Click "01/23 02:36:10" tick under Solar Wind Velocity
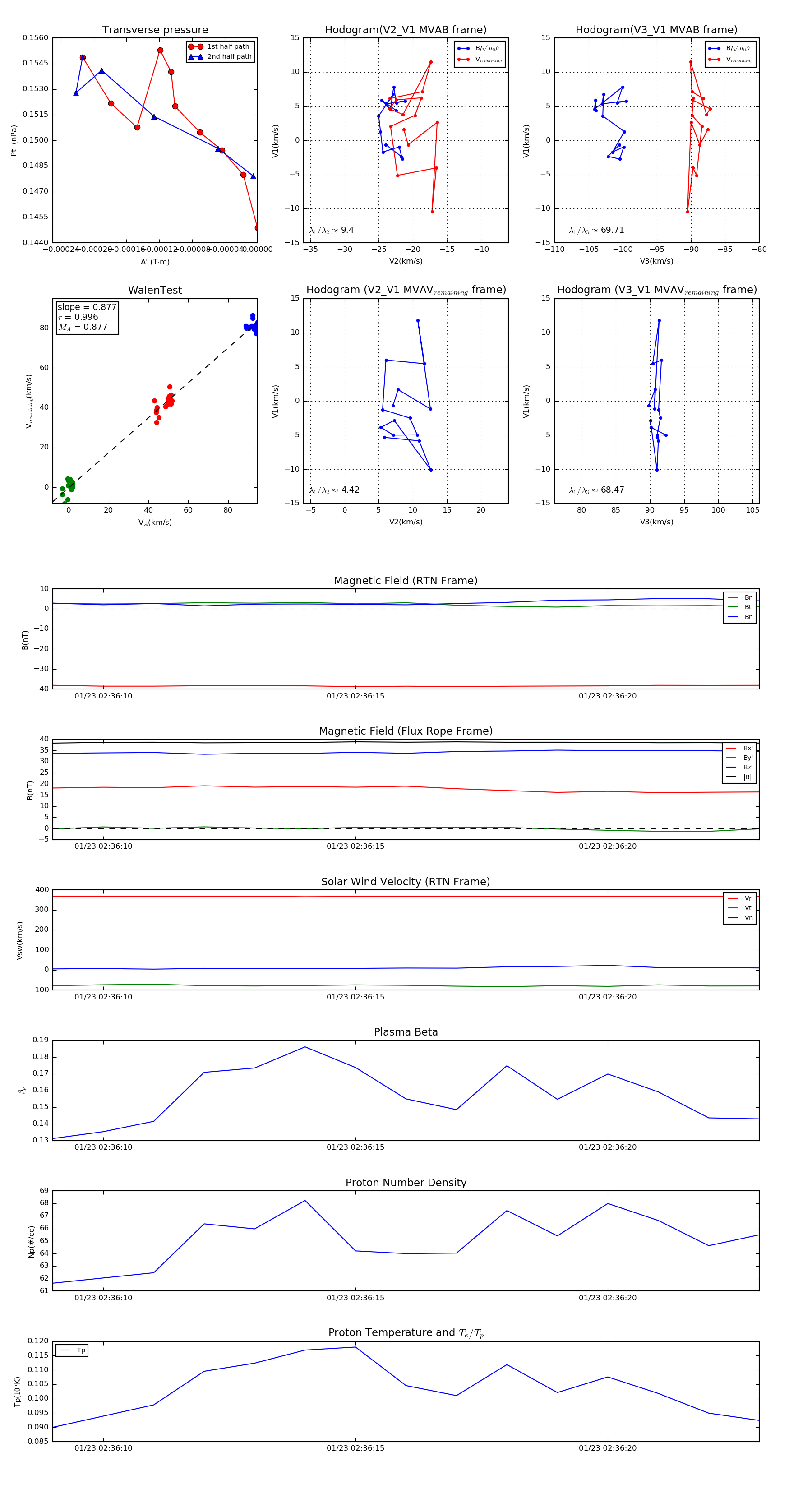 point(103,997)
